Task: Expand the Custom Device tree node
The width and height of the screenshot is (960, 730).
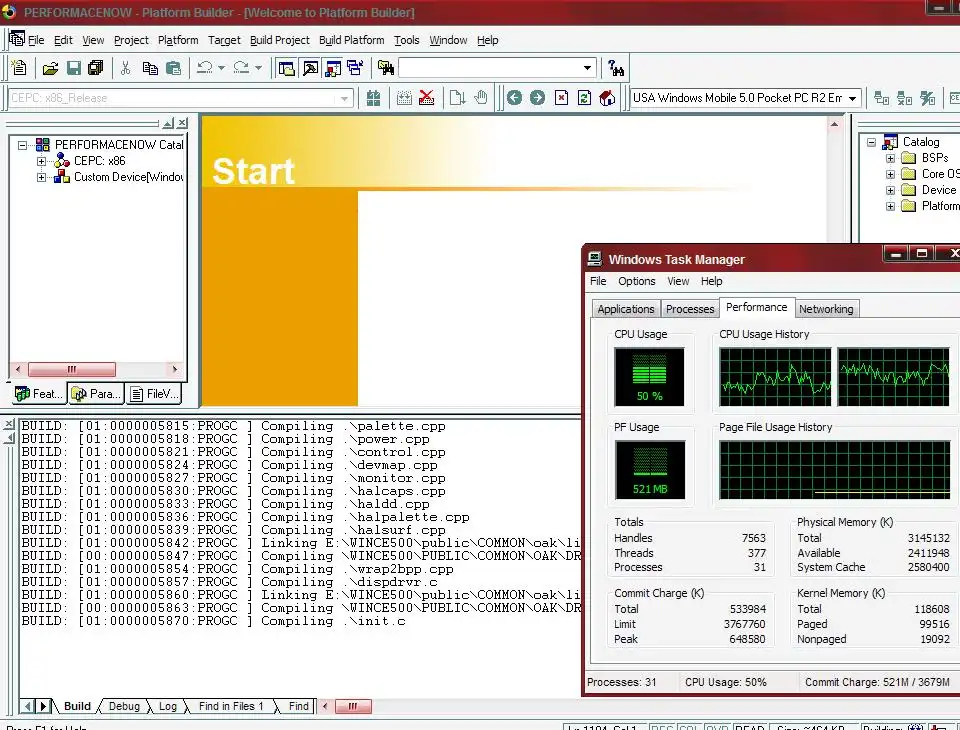Action: coord(41,177)
